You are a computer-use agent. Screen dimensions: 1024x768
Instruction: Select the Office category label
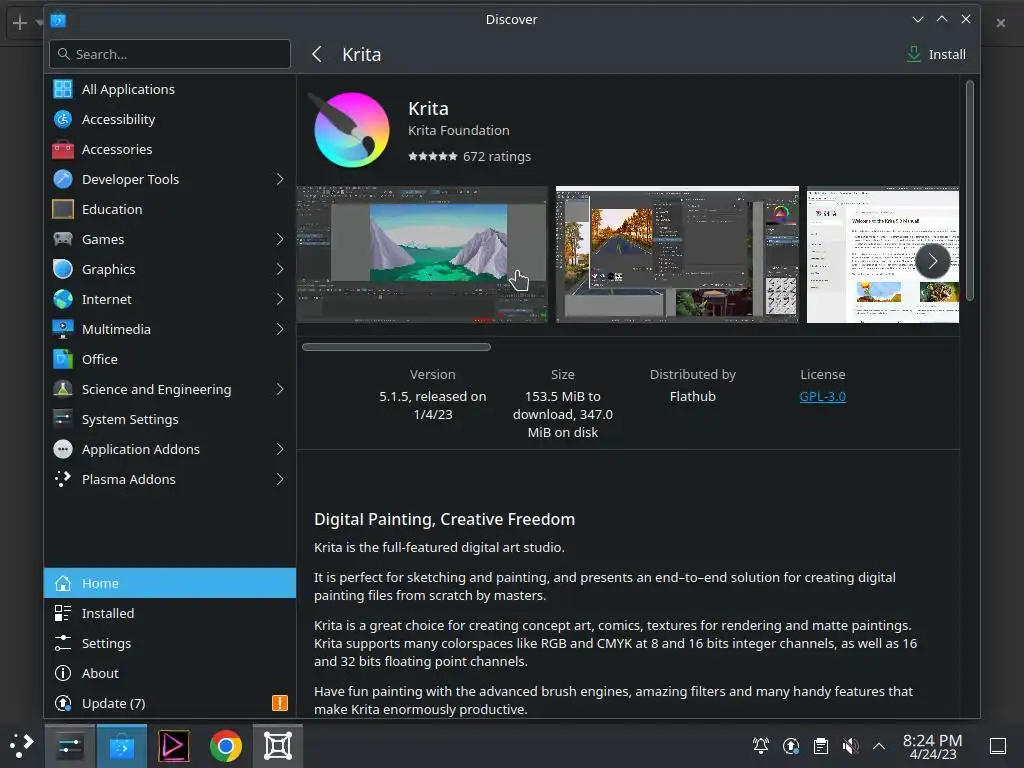(100, 359)
